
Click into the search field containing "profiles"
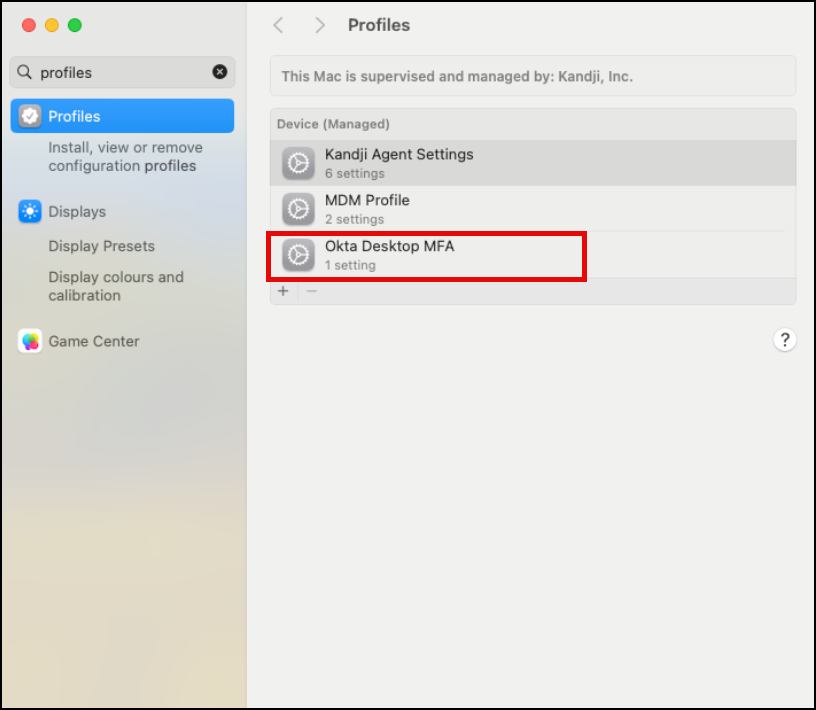click(120, 72)
